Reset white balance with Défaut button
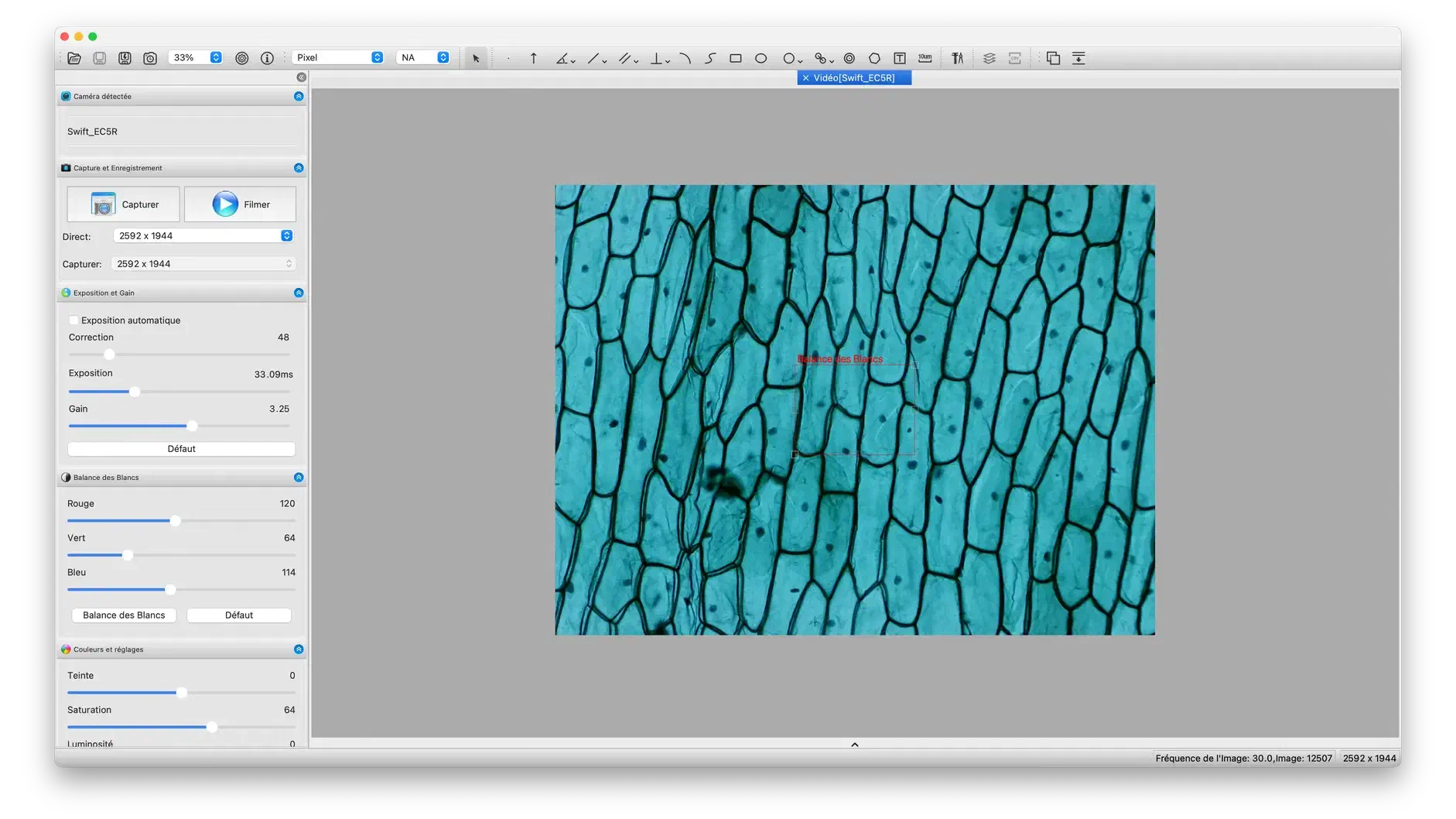 tap(239, 615)
